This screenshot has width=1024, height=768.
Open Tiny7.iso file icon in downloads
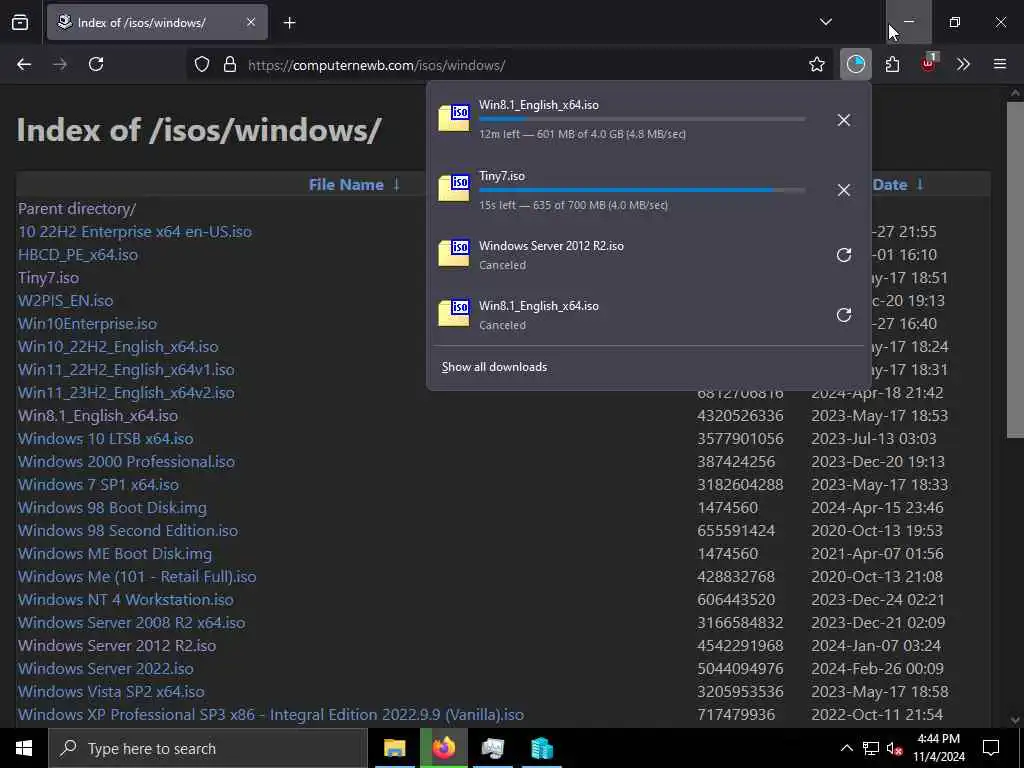455,189
